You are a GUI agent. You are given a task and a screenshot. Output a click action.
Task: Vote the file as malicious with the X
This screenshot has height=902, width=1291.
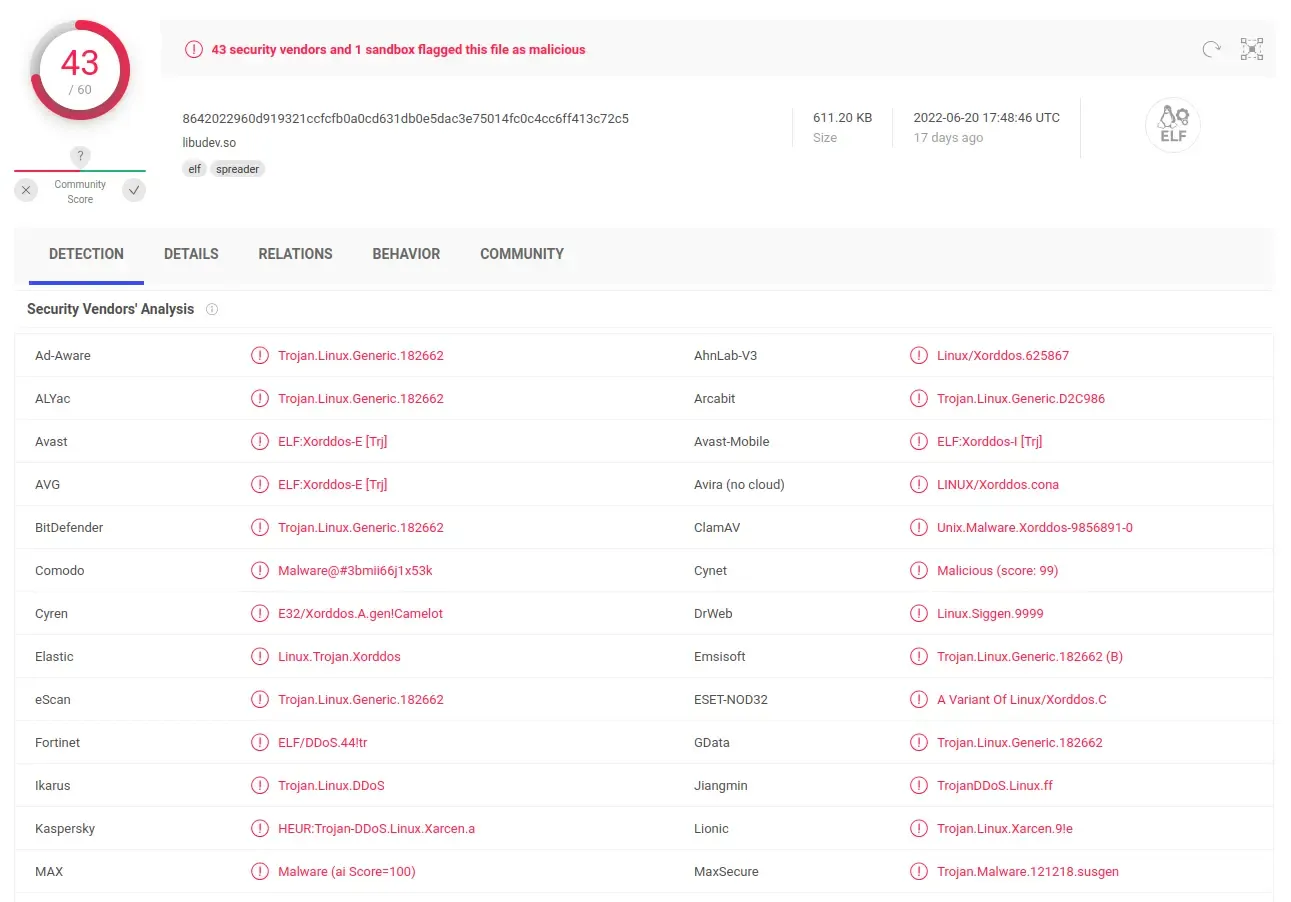click(x=26, y=190)
